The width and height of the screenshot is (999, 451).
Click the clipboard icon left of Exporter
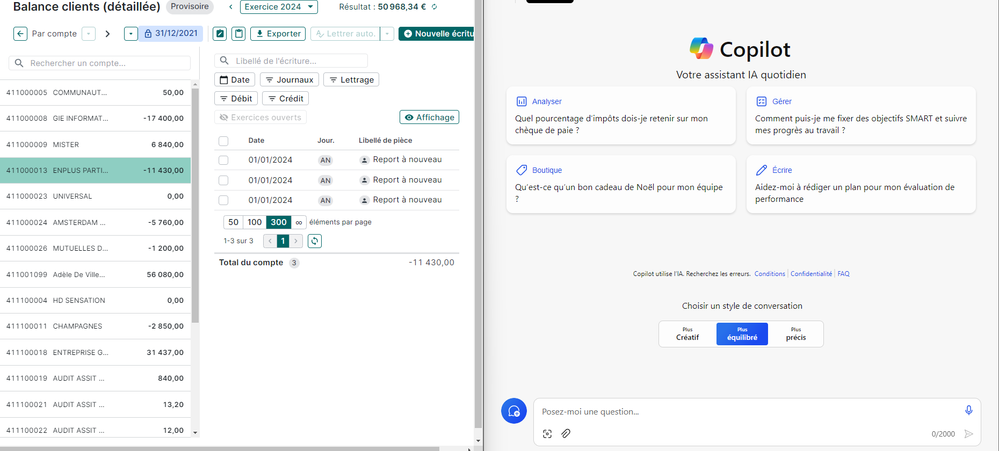tap(238, 34)
